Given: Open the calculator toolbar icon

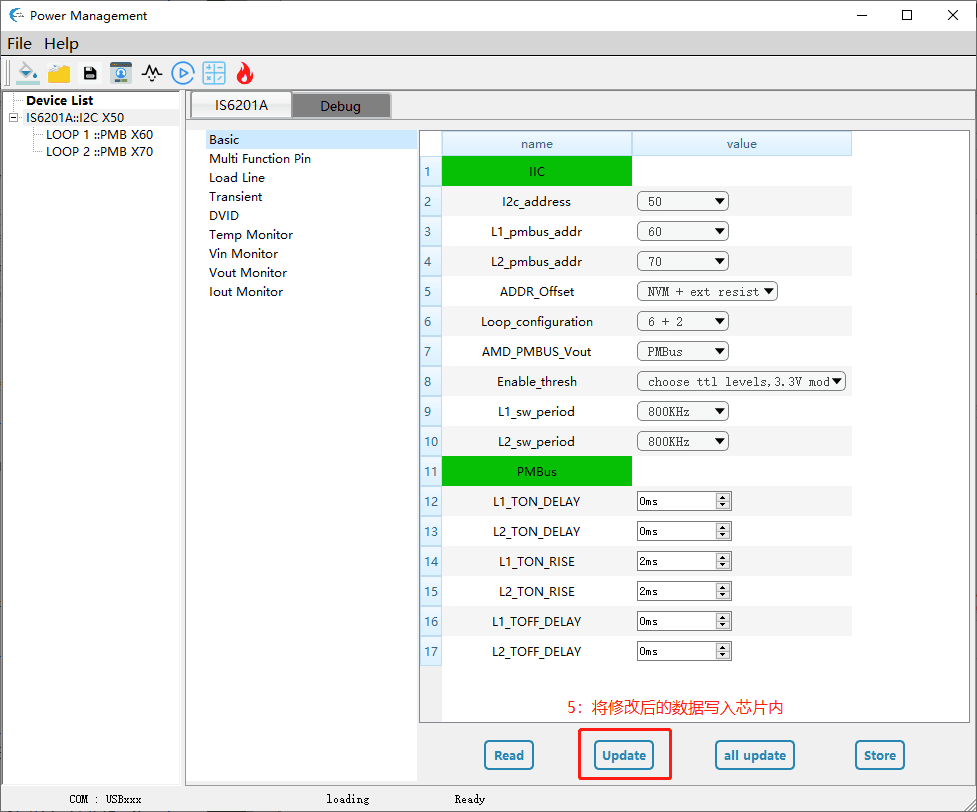Looking at the screenshot, I should coord(214,73).
